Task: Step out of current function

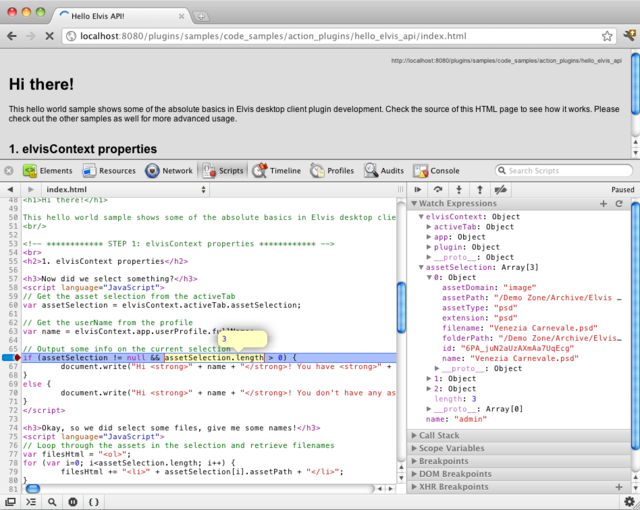Action: [x=480, y=189]
